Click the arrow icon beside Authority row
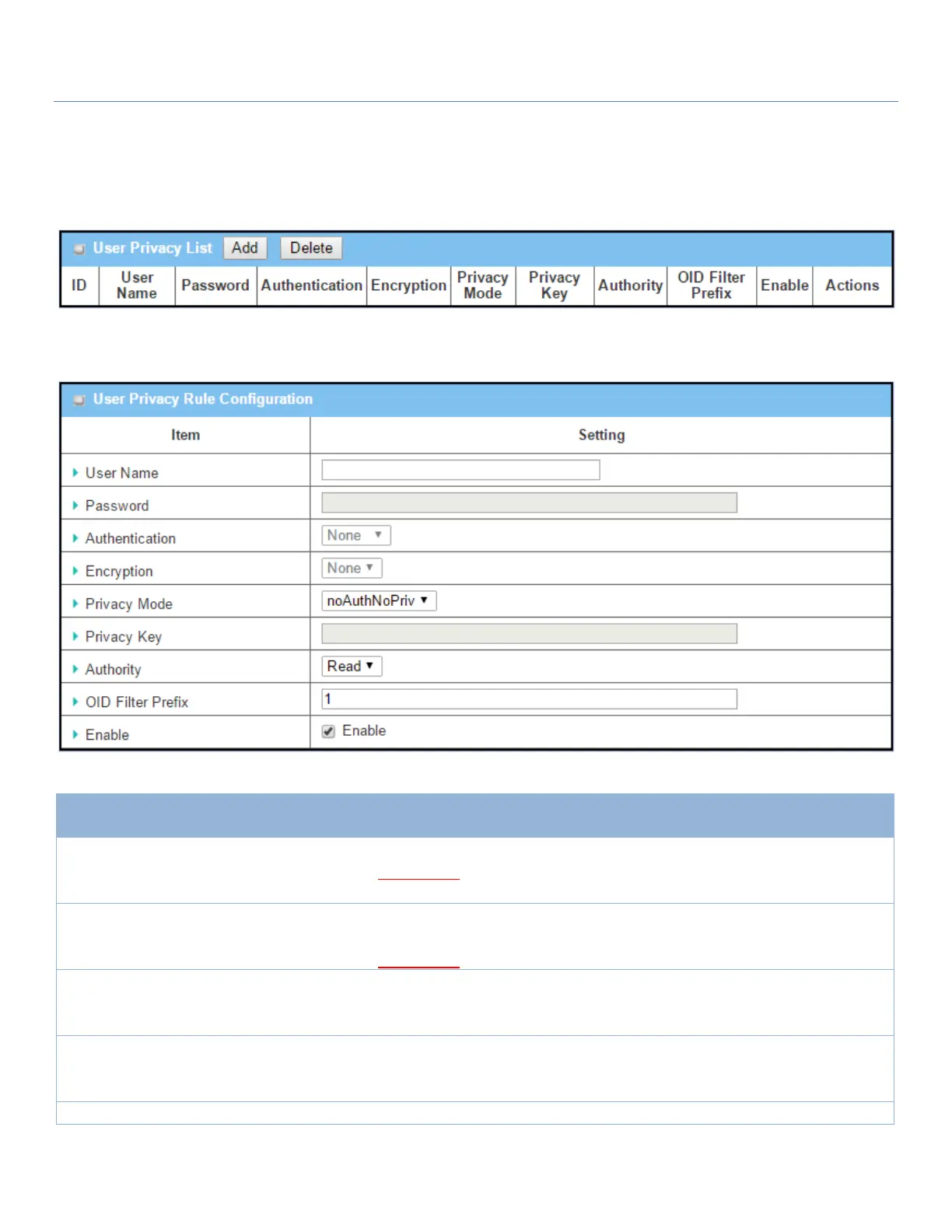The image size is (952, 1232). pyautogui.click(x=75, y=668)
